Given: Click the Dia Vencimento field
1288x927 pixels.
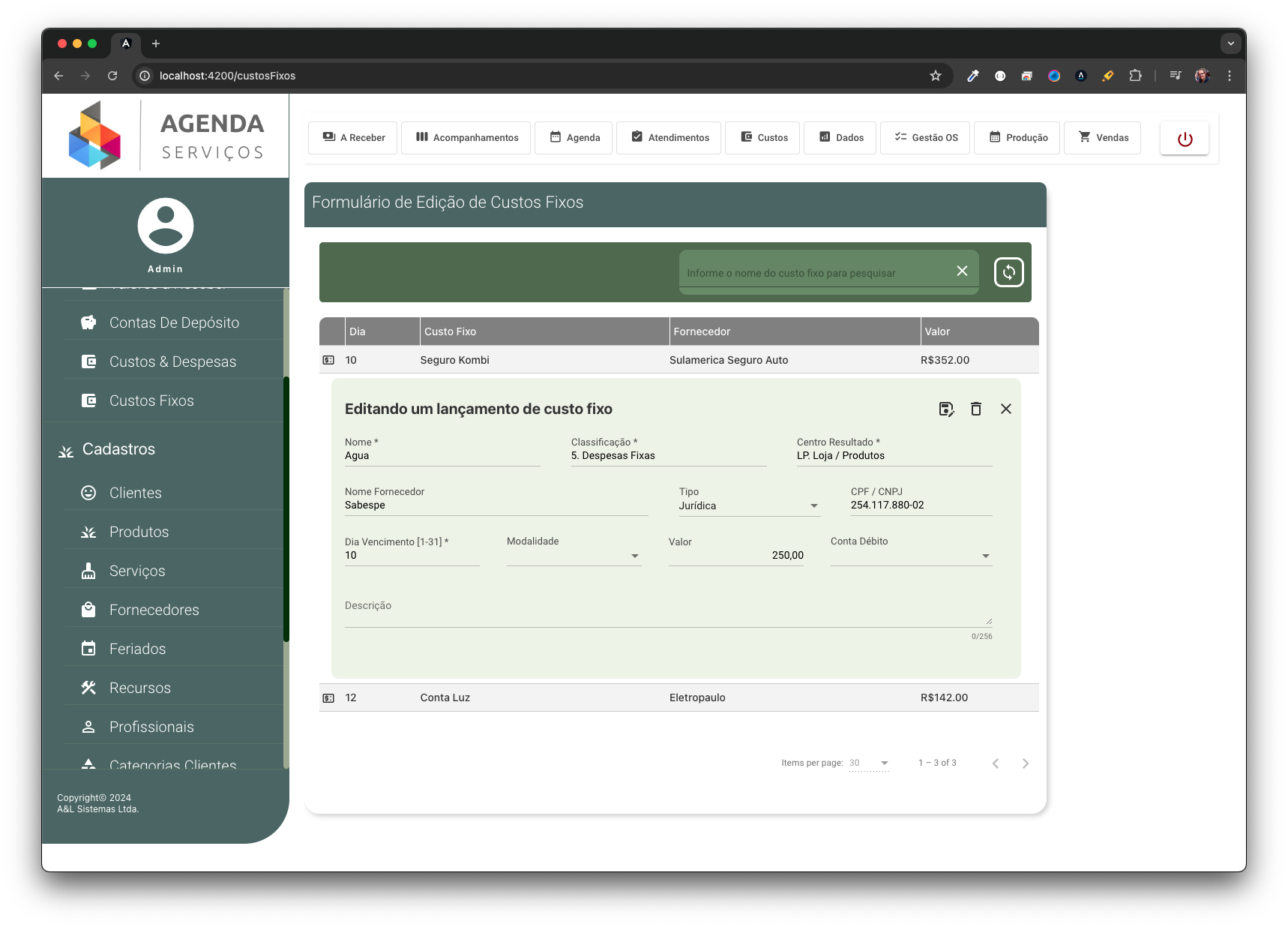Looking at the screenshot, I should click(412, 555).
